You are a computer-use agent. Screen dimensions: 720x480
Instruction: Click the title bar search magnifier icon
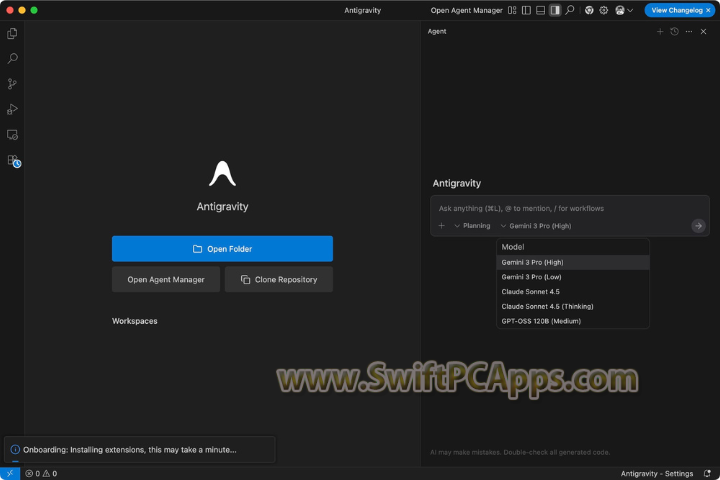pos(570,10)
